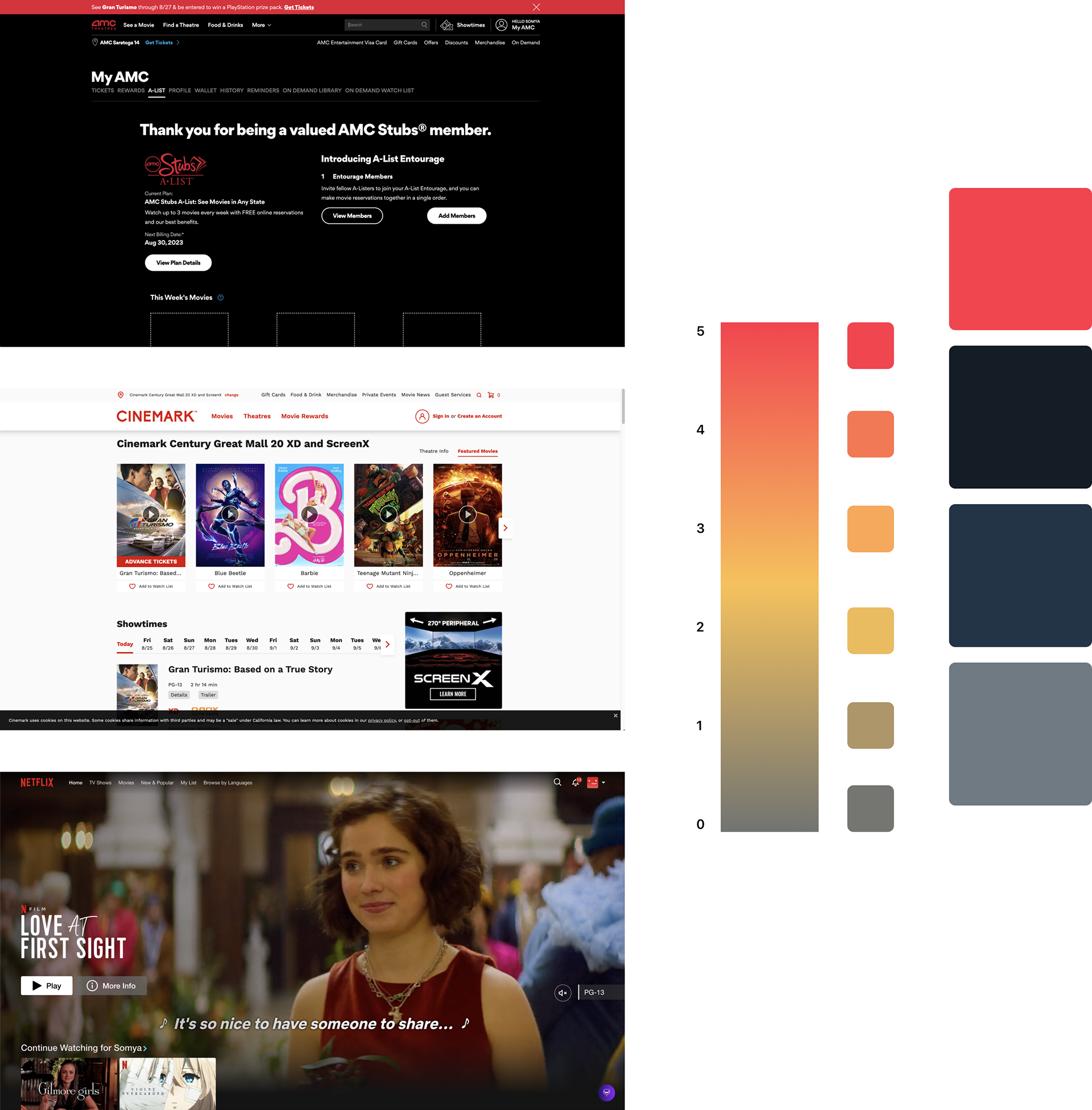Select the orange color swatch
The height and width of the screenshot is (1110, 1092).
(870, 529)
